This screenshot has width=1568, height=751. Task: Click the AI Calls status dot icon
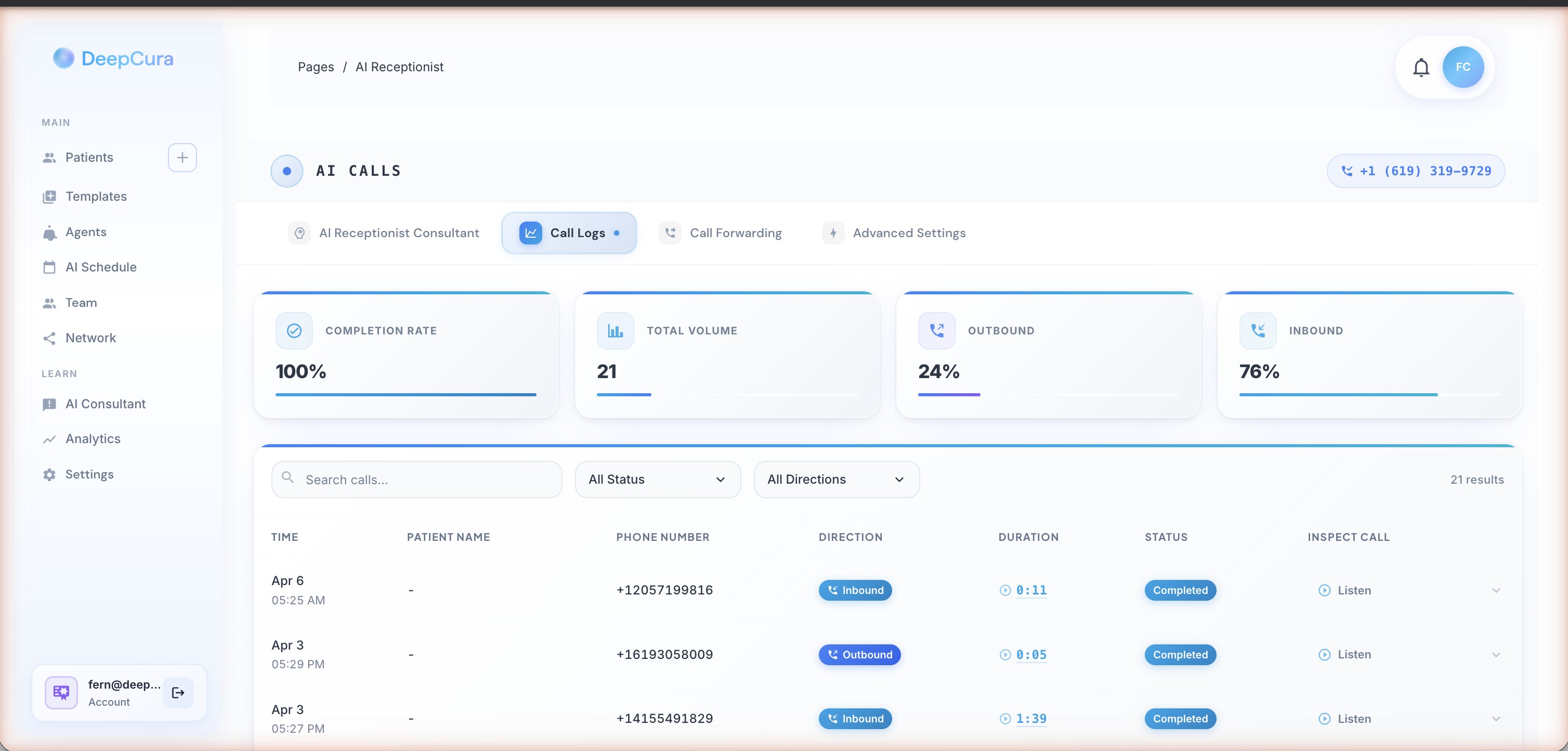286,171
